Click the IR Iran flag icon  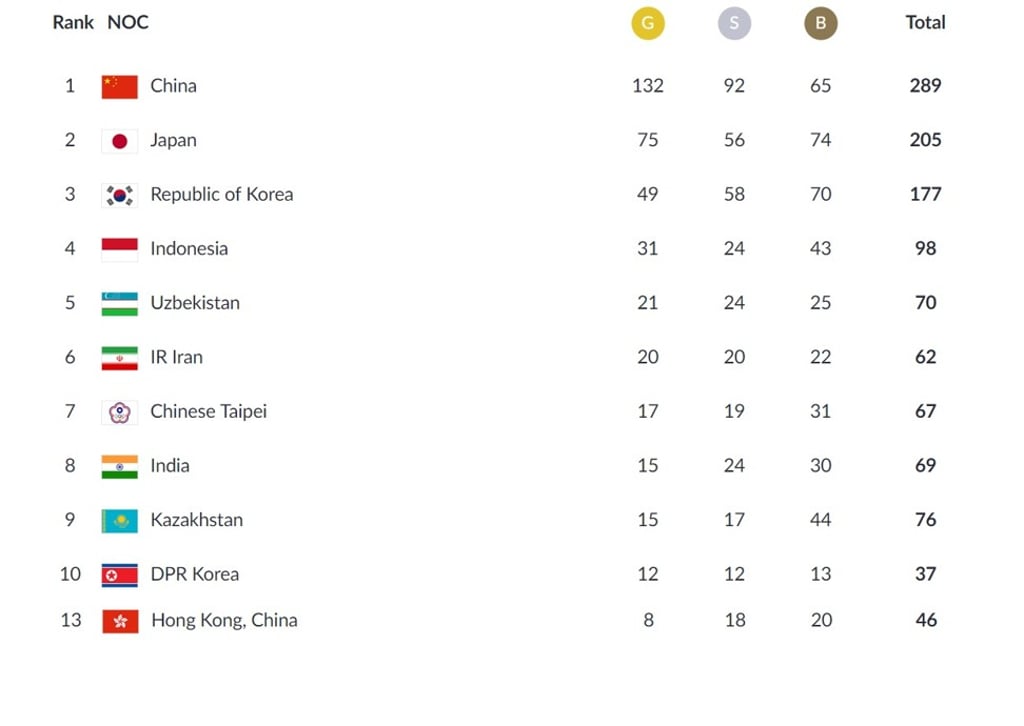click(120, 358)
